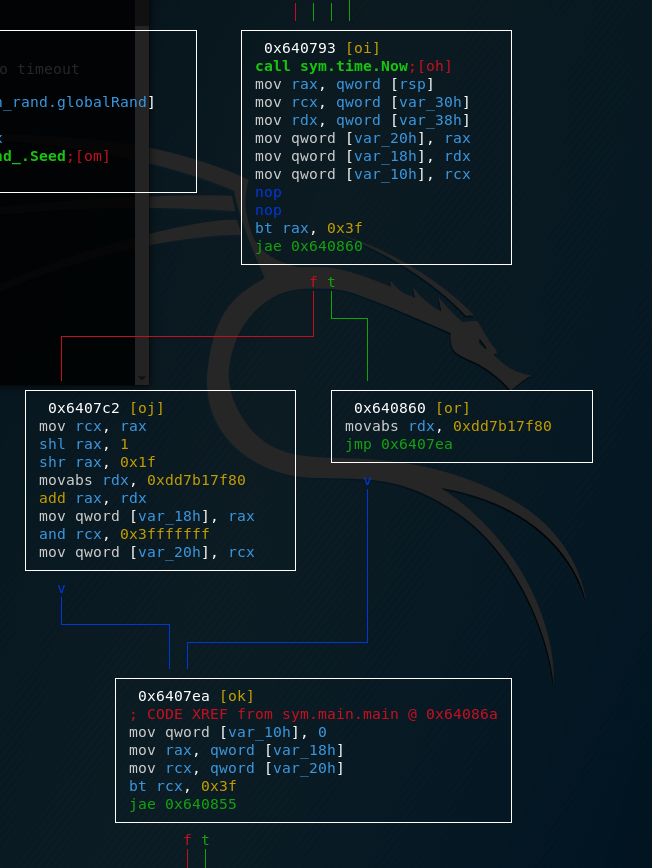The image size is (652, 868).
Task: Select the line mov qword [var_10h], rcx
Action: coord(363,174)
